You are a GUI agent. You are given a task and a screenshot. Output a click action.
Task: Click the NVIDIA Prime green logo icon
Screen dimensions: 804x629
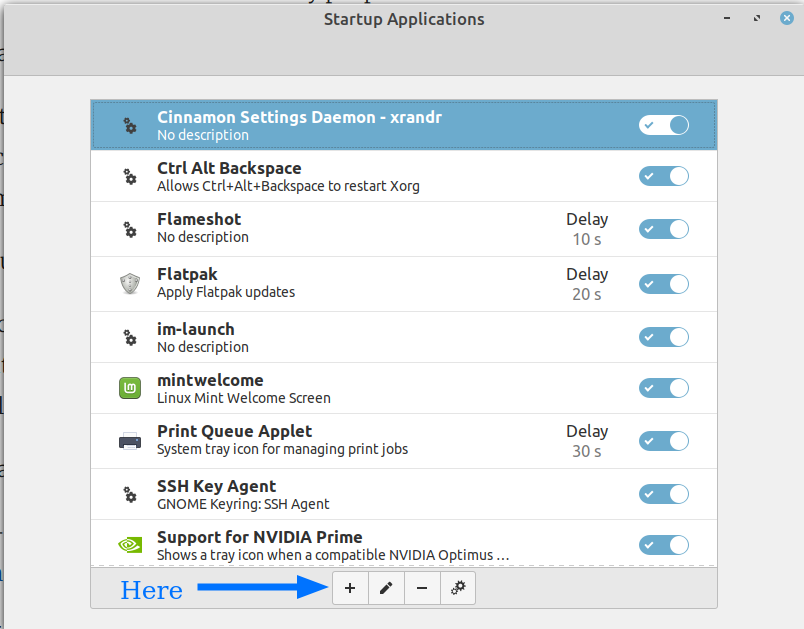coord(130,545)
